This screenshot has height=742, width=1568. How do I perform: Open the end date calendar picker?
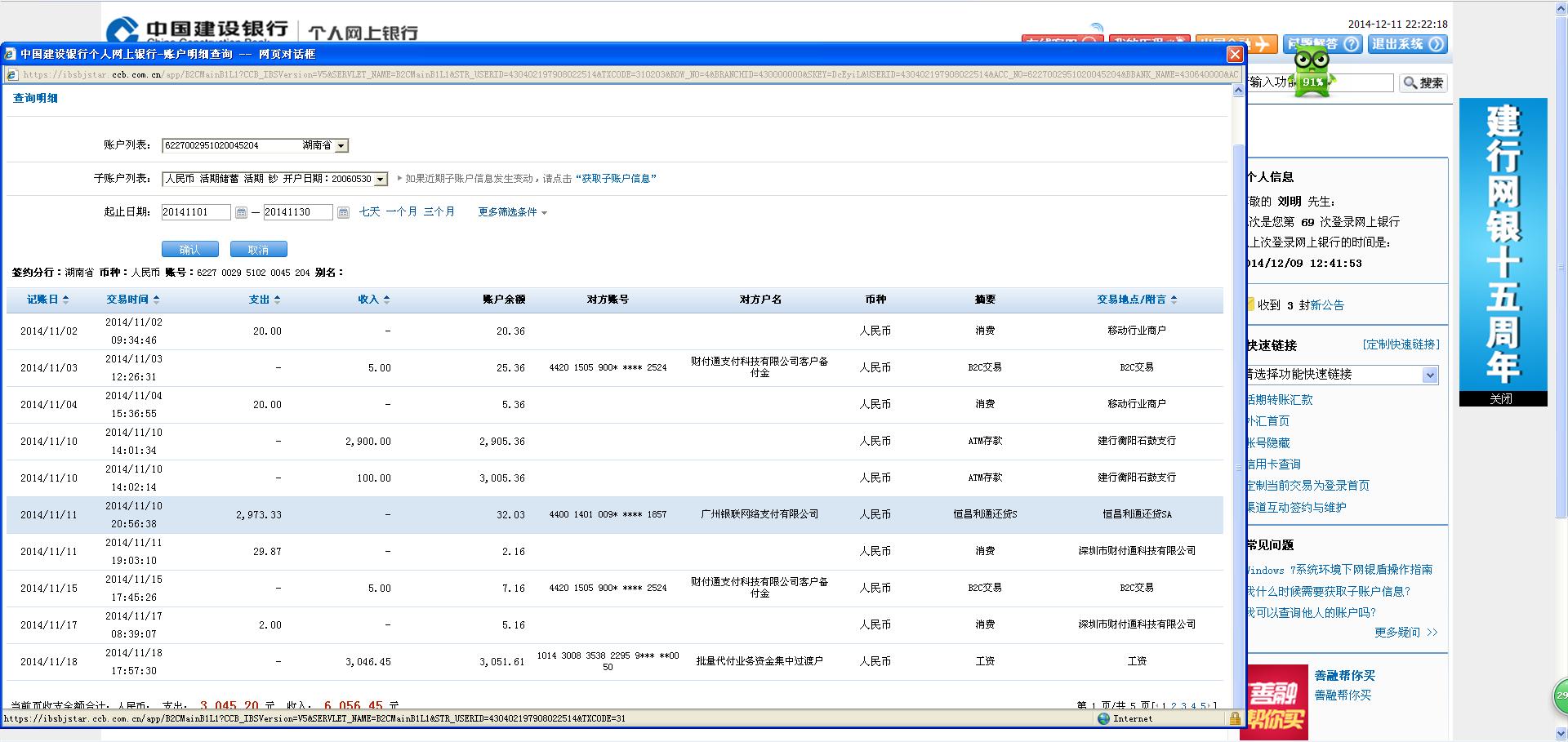click(343, 213)
